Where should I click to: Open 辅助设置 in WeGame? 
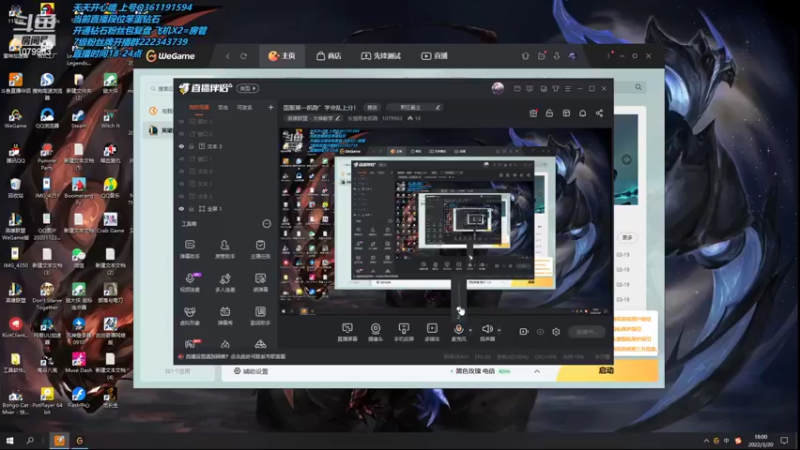tap(251, 371)
